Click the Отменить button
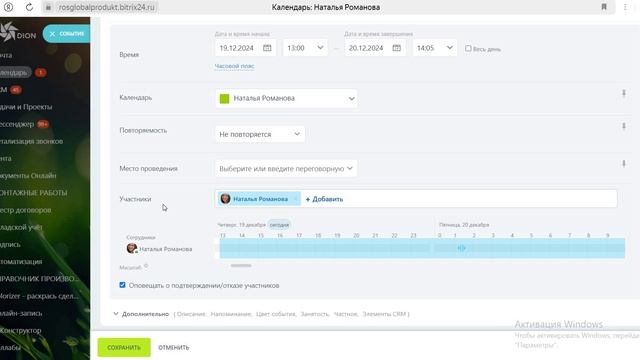 [x=174, y=347]
